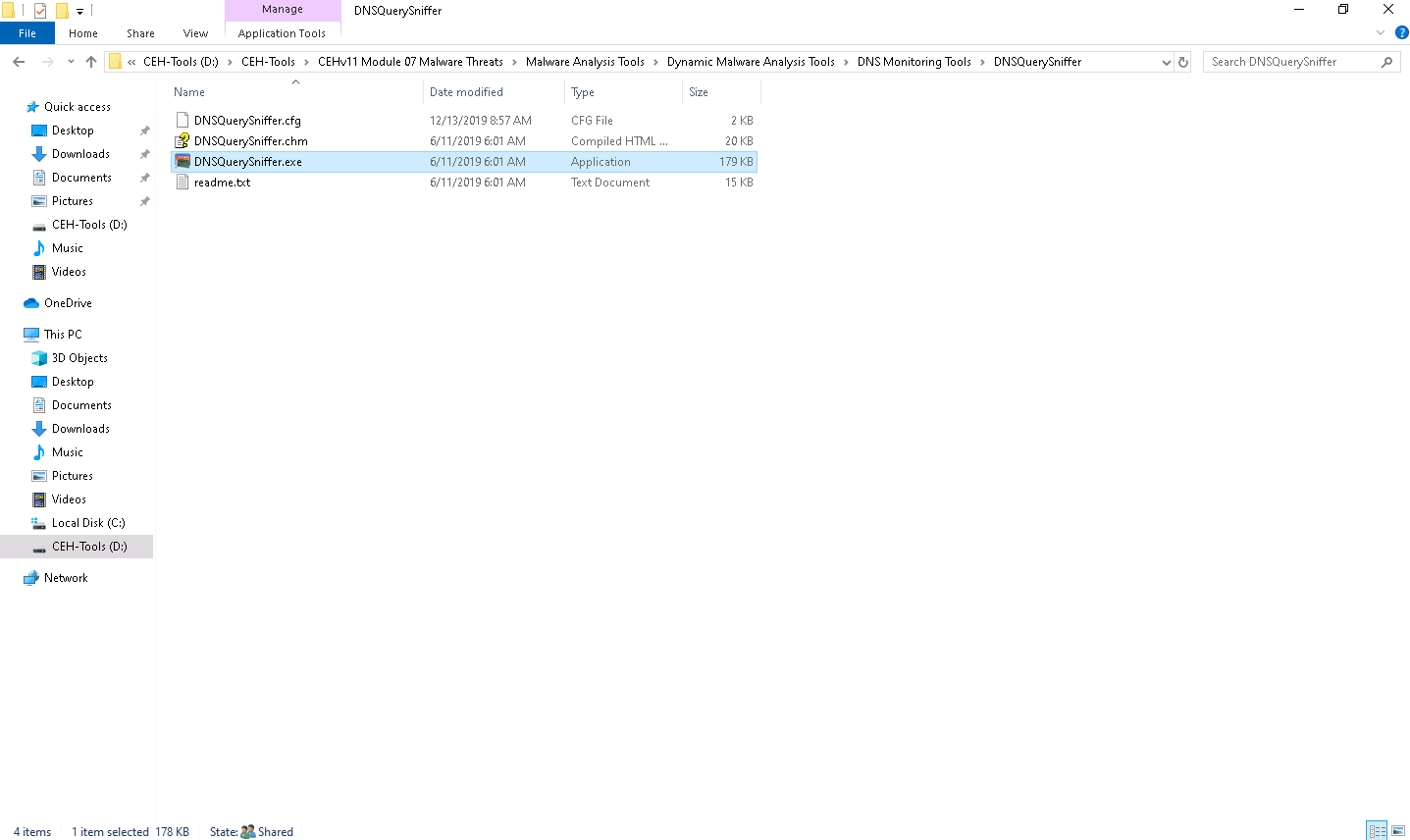Open Downloads under Quick access
The width and height of the screenshot is (1410, 840).
(x=80, y=154)
